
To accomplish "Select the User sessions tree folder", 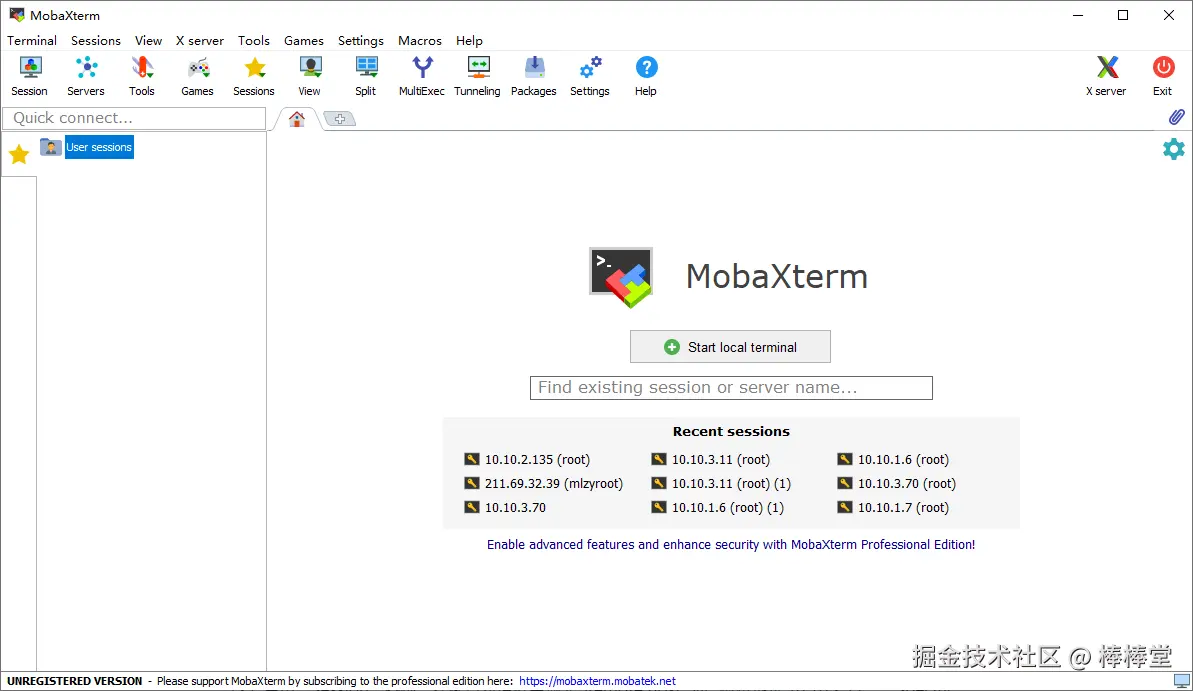I will point(99,147).
